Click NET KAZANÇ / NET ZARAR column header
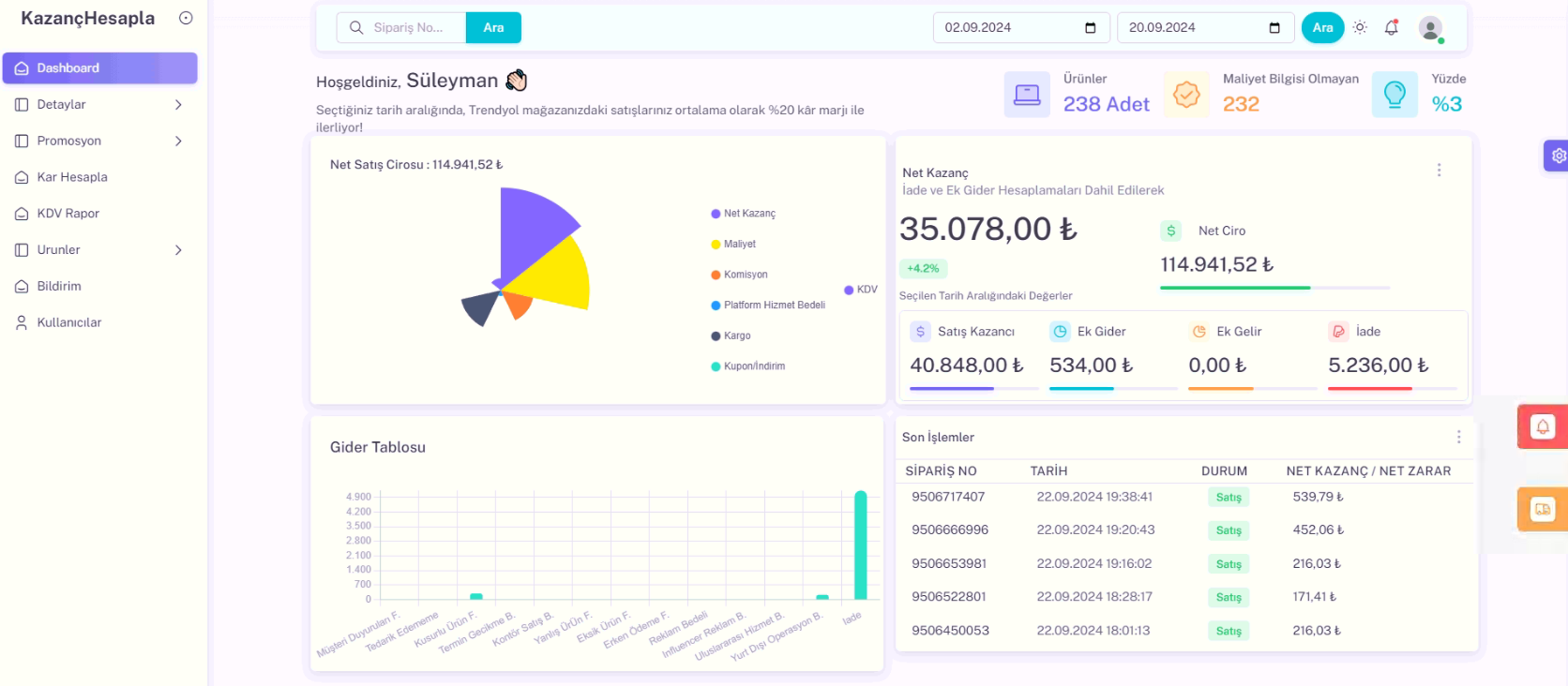This screenshot has width=1568, height=686. pos(1368,471)
